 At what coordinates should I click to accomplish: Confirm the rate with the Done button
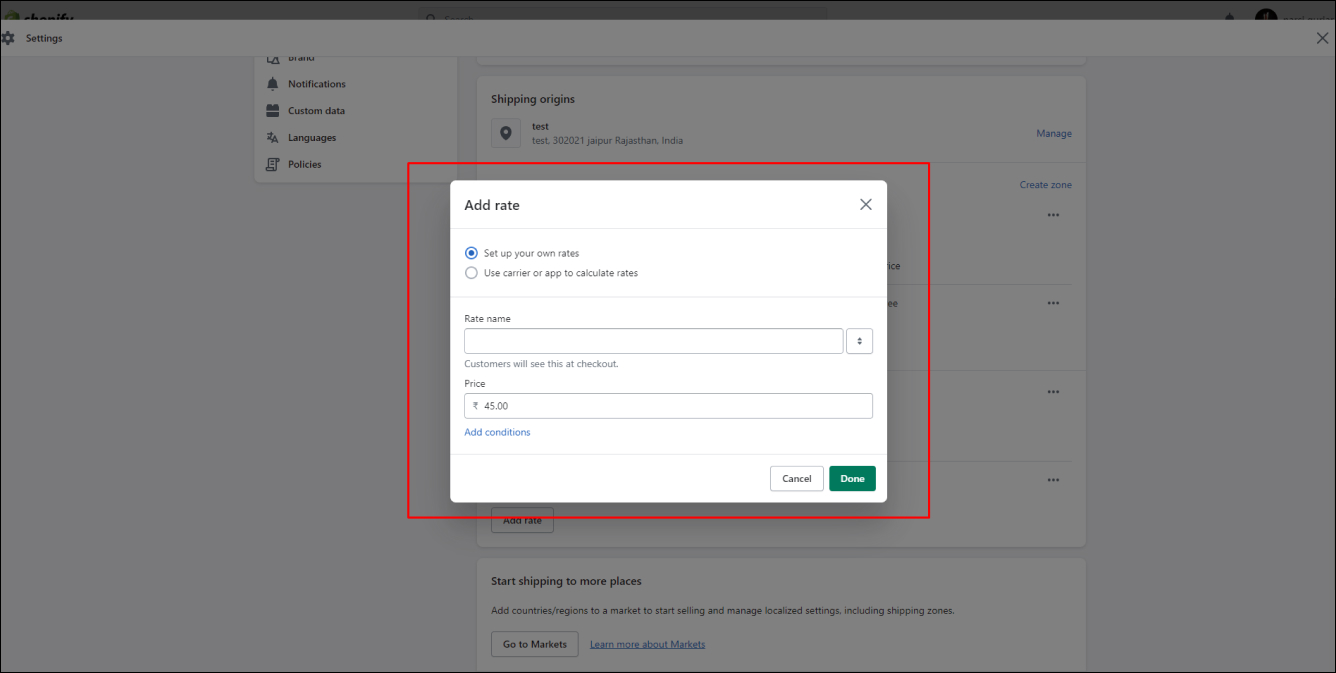(x=852, y=479)
